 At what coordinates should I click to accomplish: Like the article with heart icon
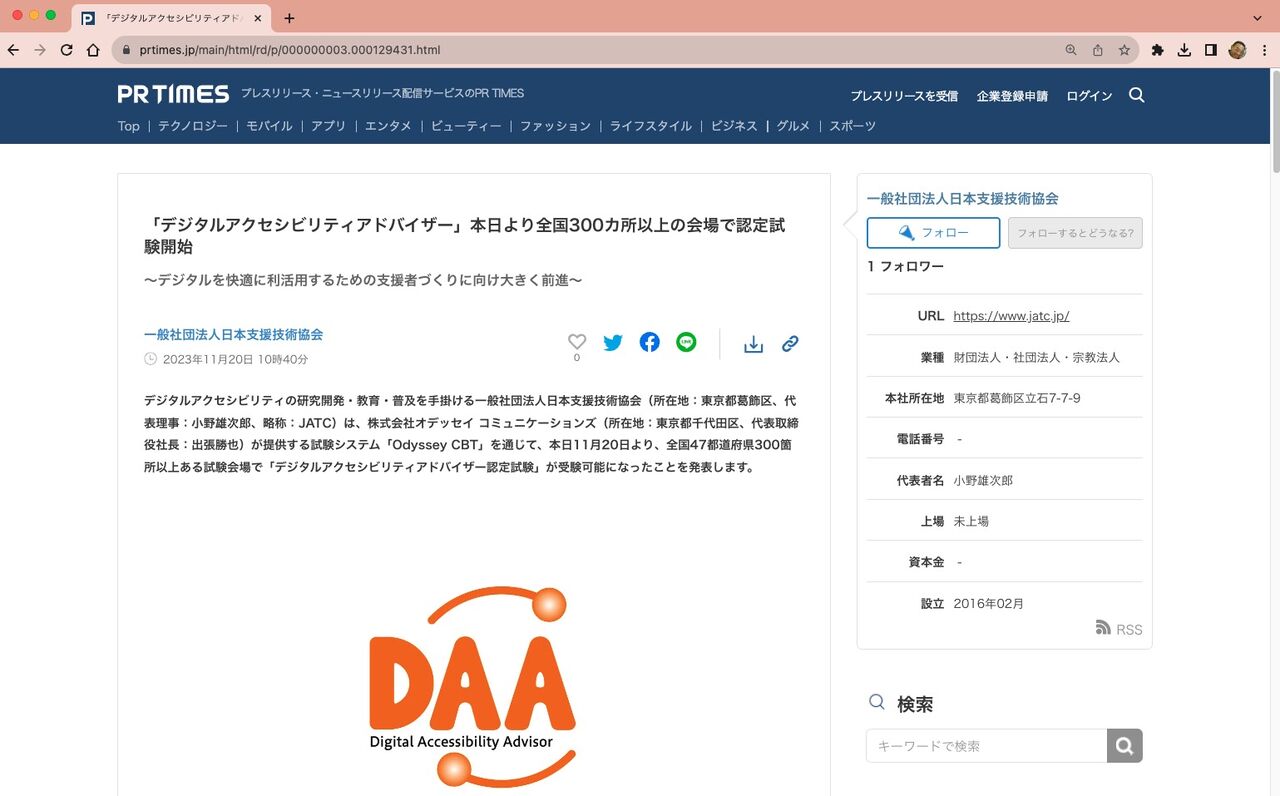point(577,342)
